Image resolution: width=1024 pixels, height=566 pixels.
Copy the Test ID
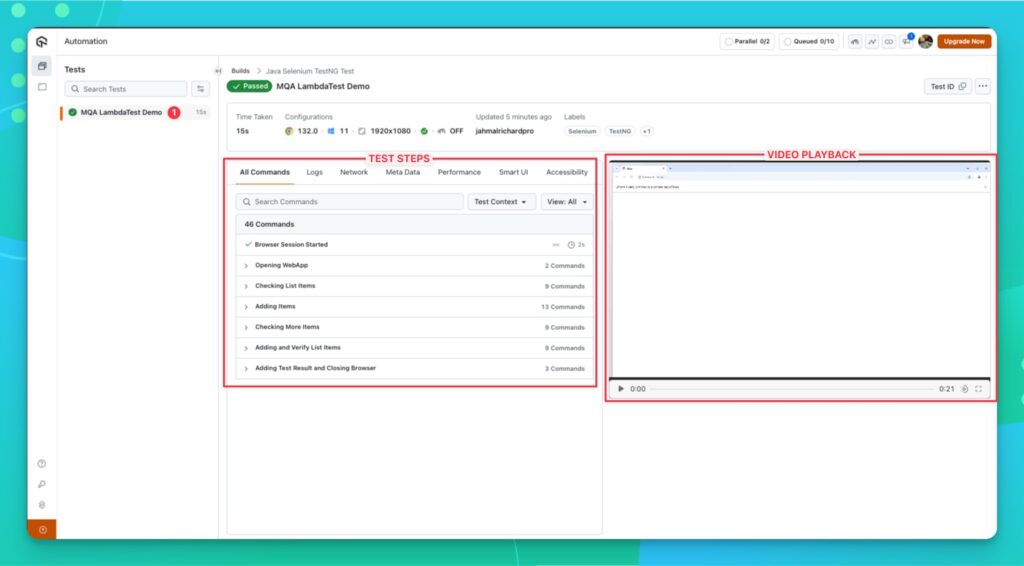(948, 86)
